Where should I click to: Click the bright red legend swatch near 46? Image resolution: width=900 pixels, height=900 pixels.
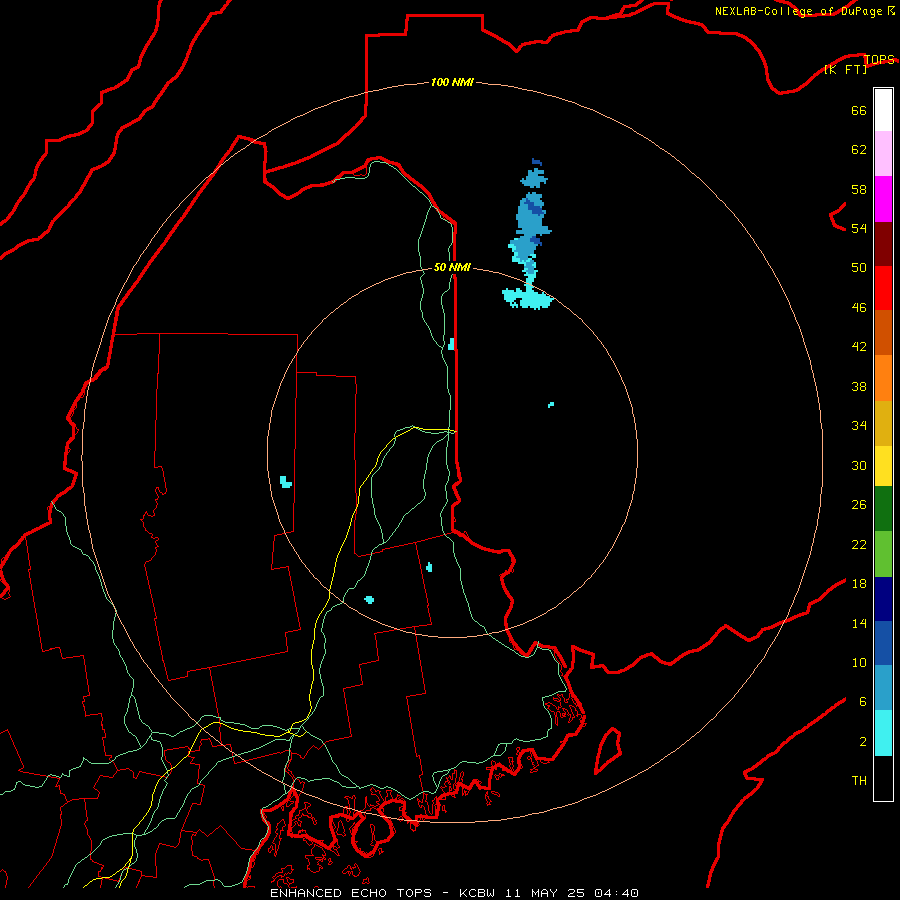[x=883, y=288]
